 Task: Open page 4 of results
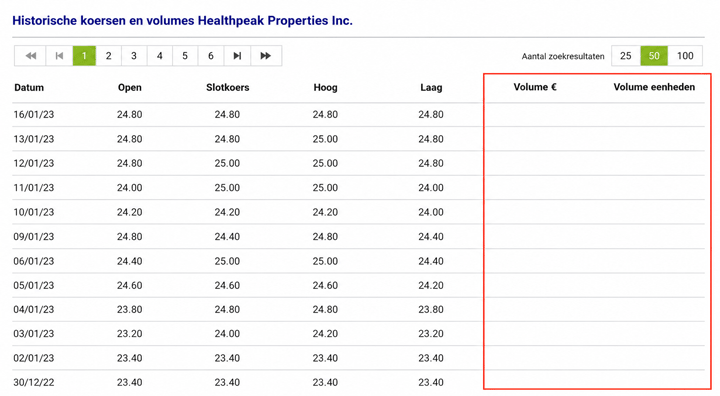(x=159, y=56)
